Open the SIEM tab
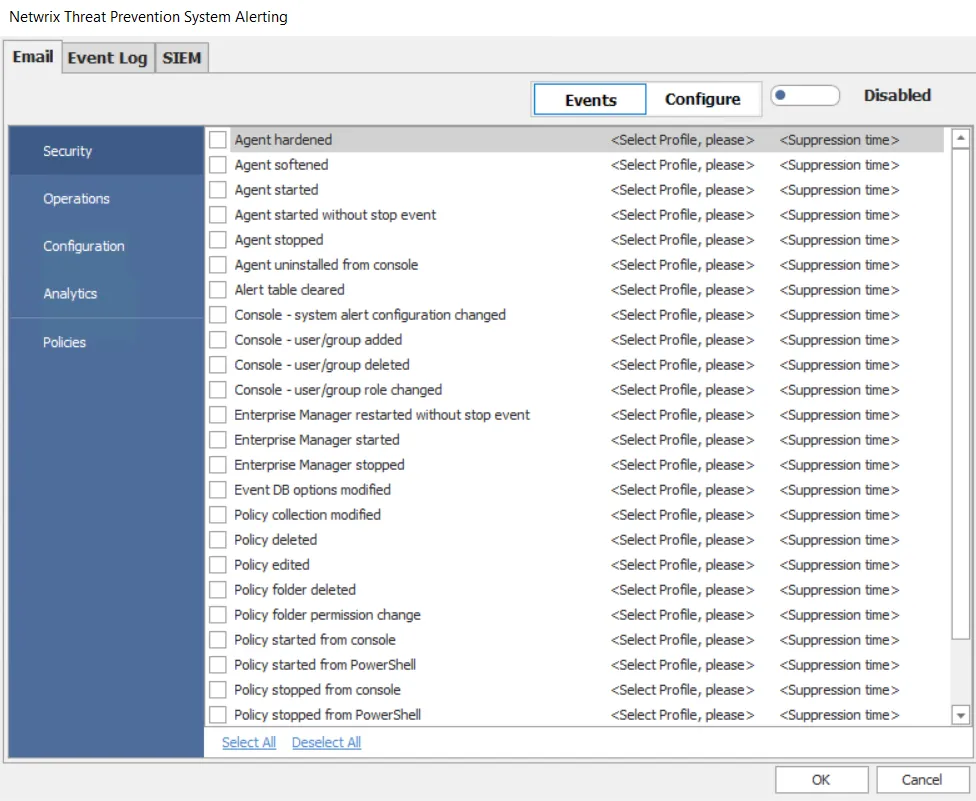976x801 pixels. [181, 58]
